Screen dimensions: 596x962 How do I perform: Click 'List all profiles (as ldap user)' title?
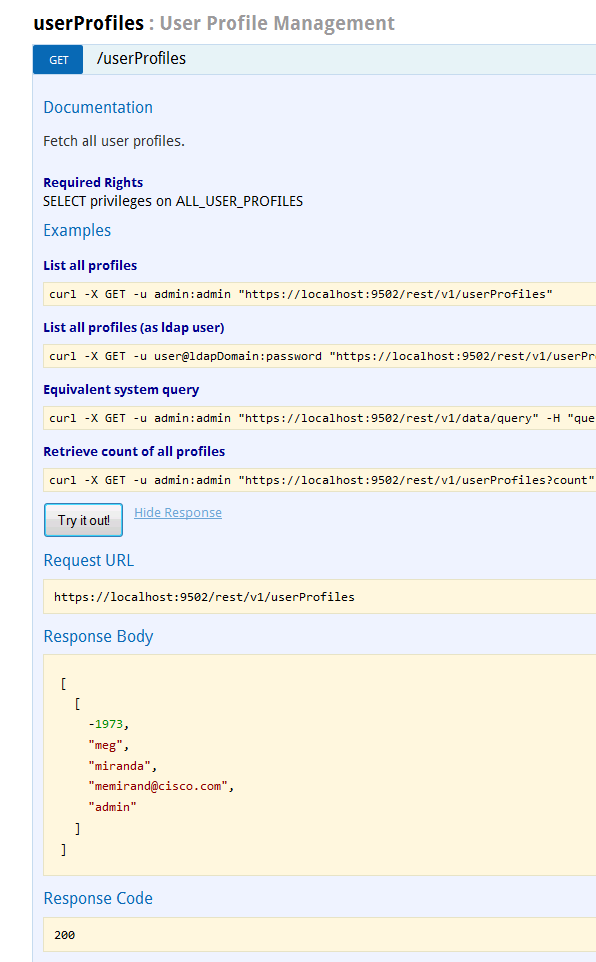tap(133, 328)
